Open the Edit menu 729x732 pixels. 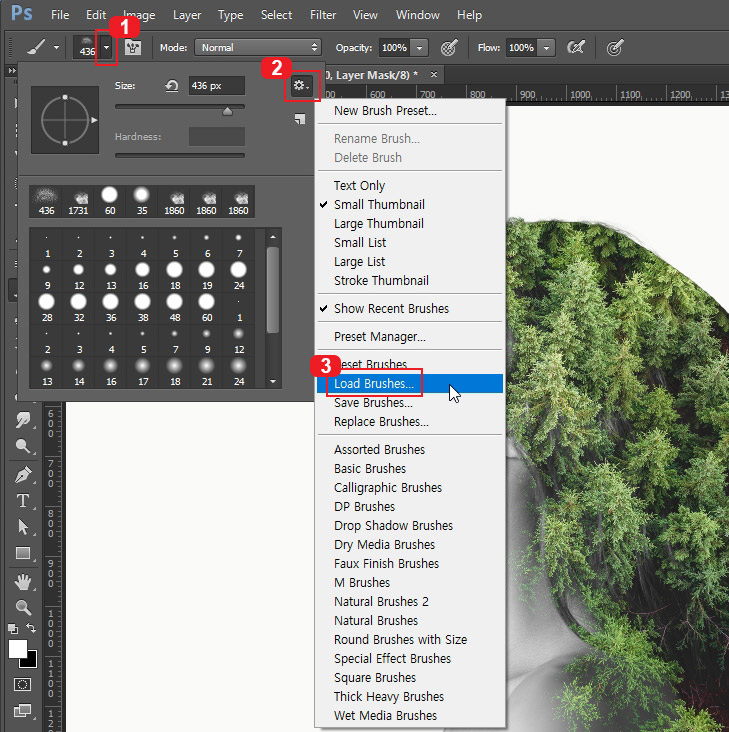coord(96,15)
